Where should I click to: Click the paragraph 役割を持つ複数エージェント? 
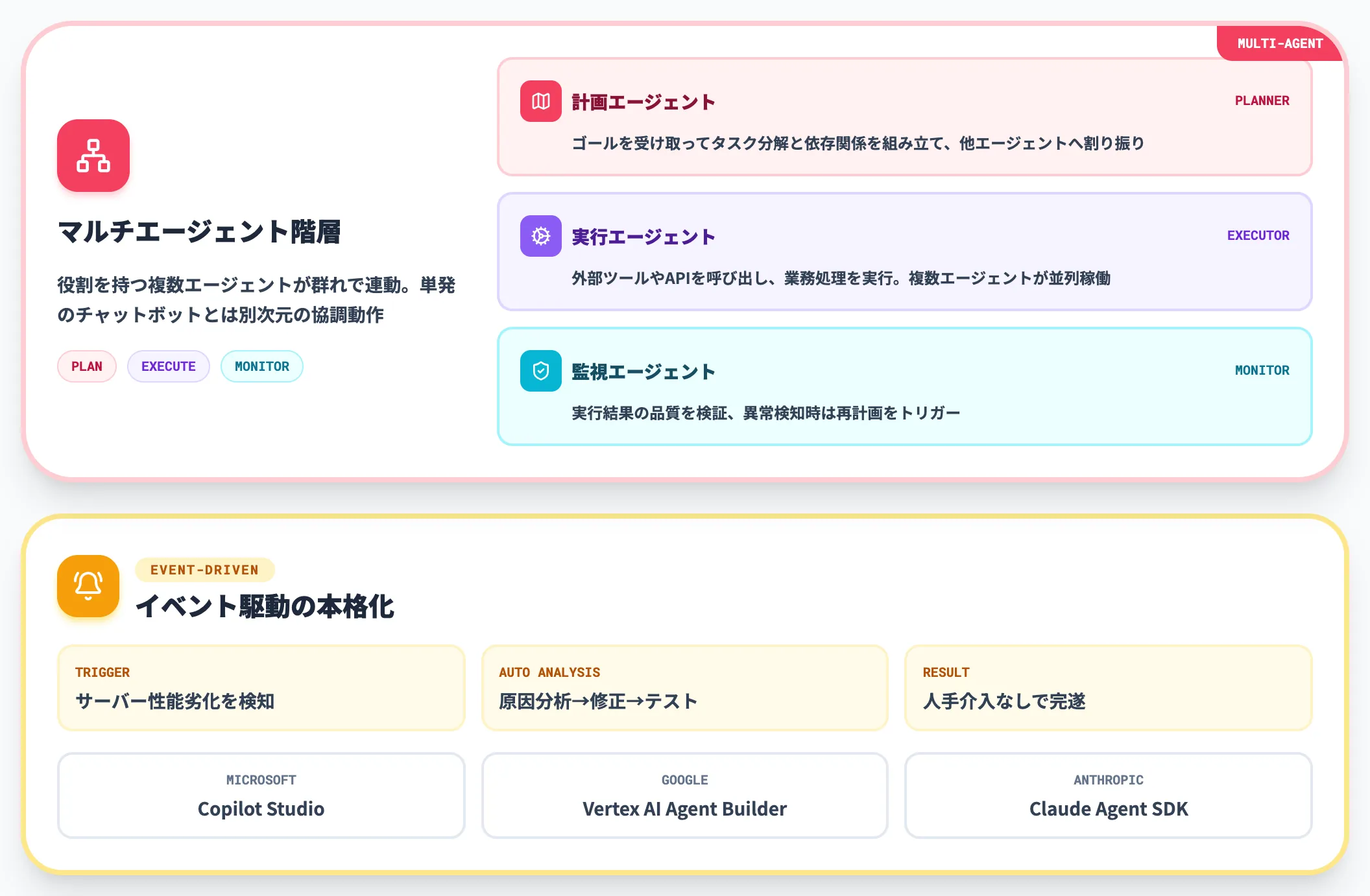coord(256,300)
